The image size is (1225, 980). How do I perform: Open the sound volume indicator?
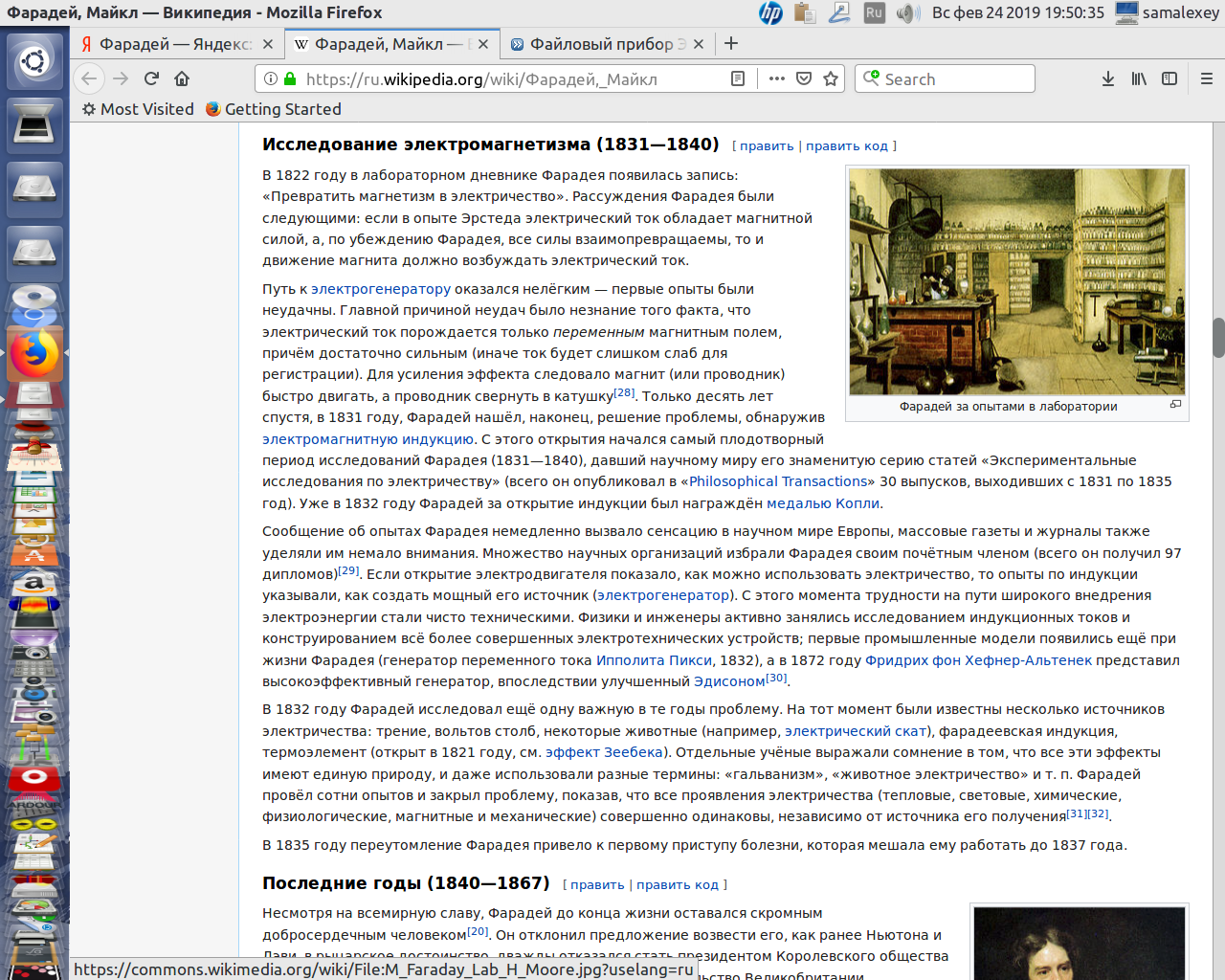907,12
